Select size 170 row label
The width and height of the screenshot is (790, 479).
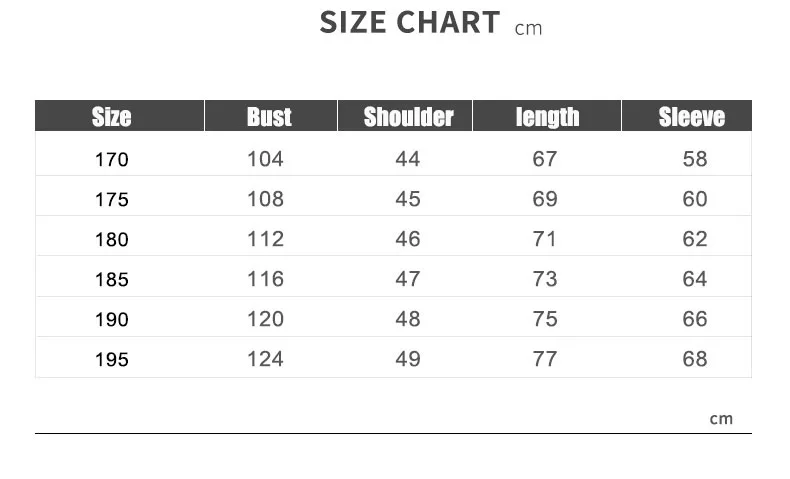(x=112, y=160)
